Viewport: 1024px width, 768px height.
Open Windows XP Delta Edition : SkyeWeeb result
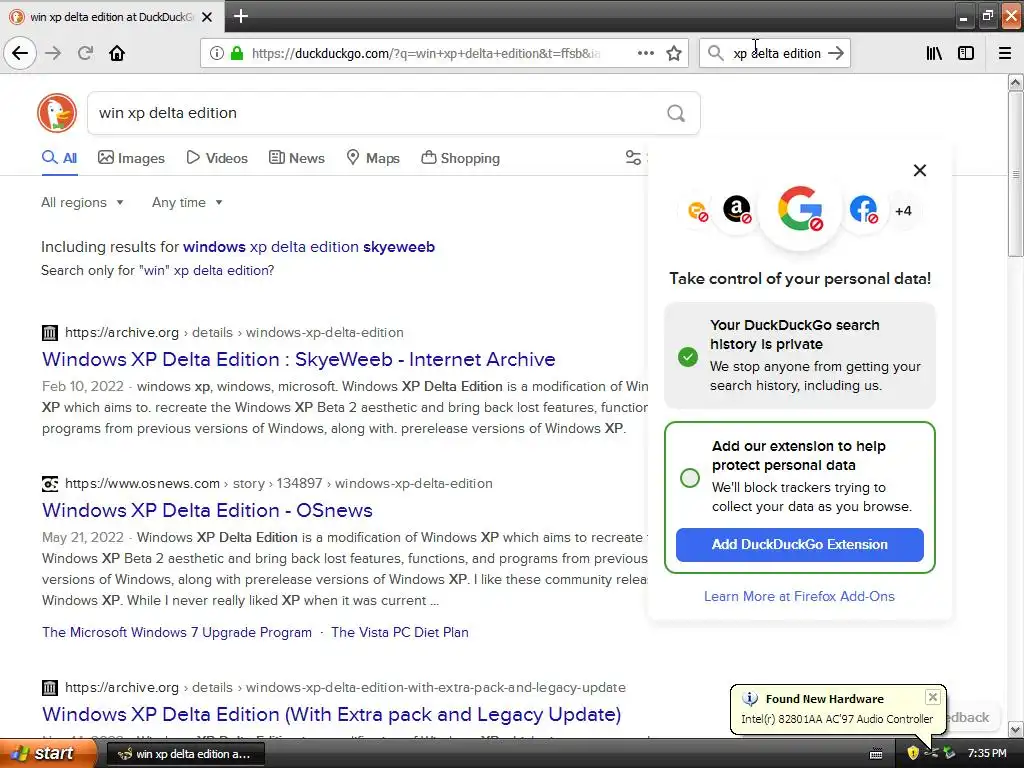(x=298, y=359)
